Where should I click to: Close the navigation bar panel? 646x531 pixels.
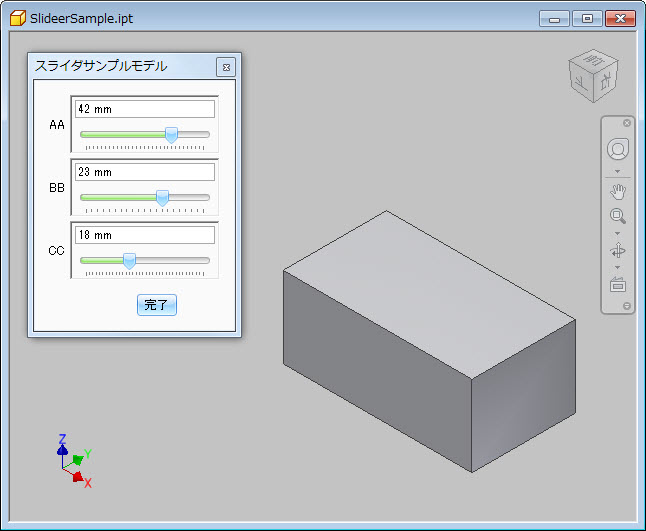click(x=627, y=123)
